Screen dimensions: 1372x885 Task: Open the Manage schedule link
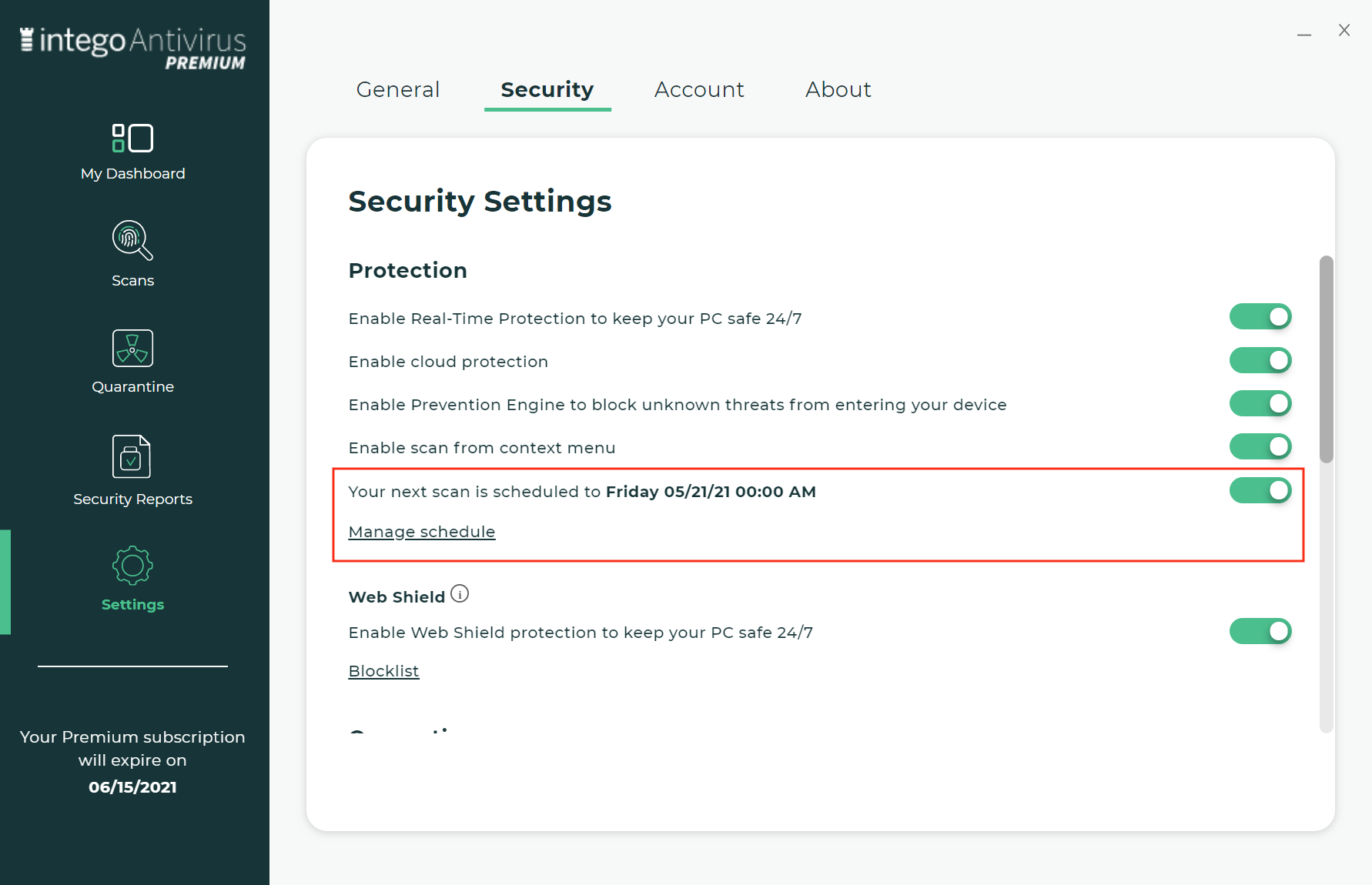pos(422,532)
